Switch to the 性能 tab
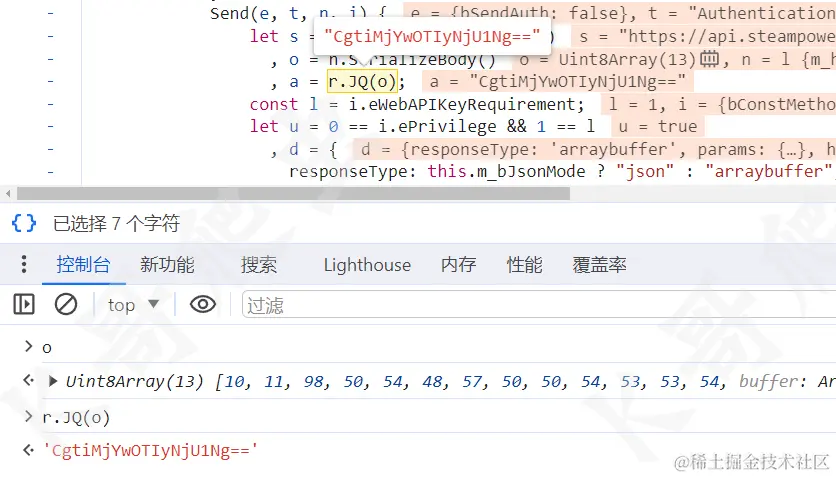This screenshot has height=478, width=836. click(x=524, y=265)
